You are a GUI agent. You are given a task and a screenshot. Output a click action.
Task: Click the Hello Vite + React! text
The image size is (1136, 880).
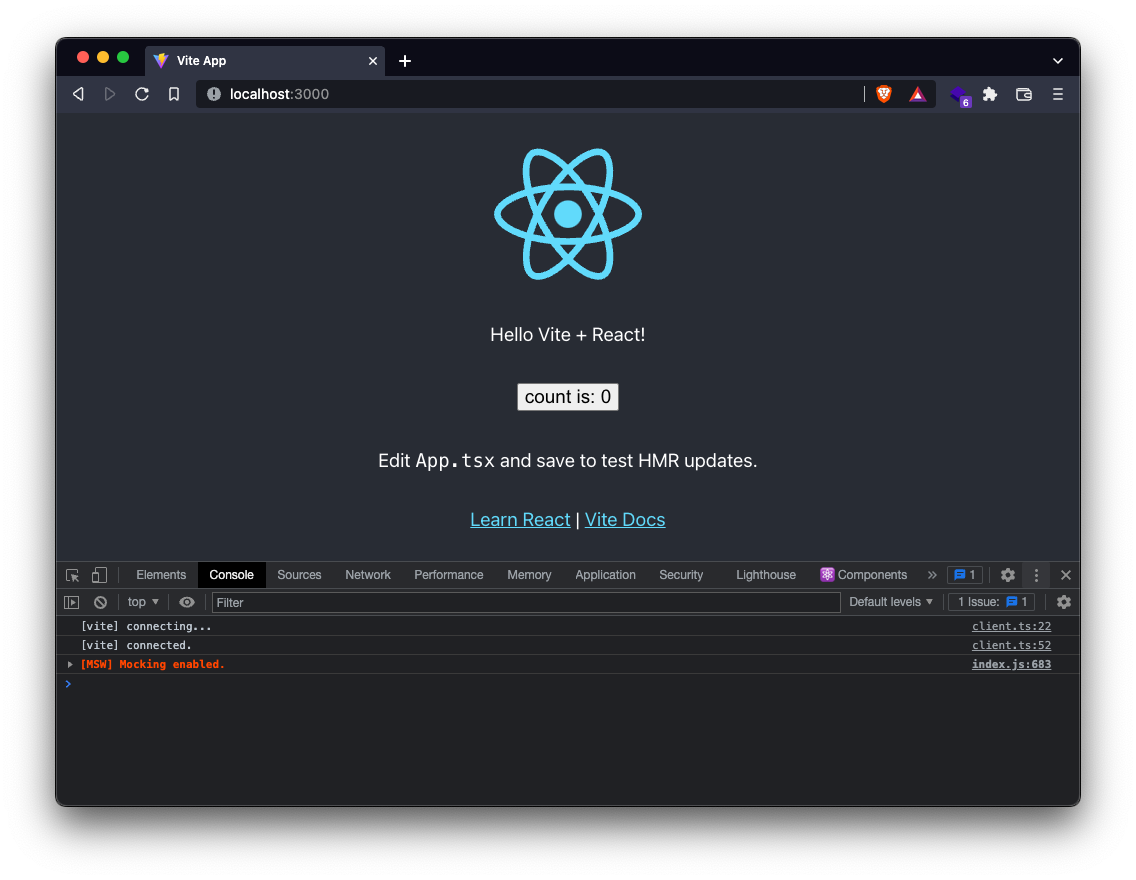[568, 335]
